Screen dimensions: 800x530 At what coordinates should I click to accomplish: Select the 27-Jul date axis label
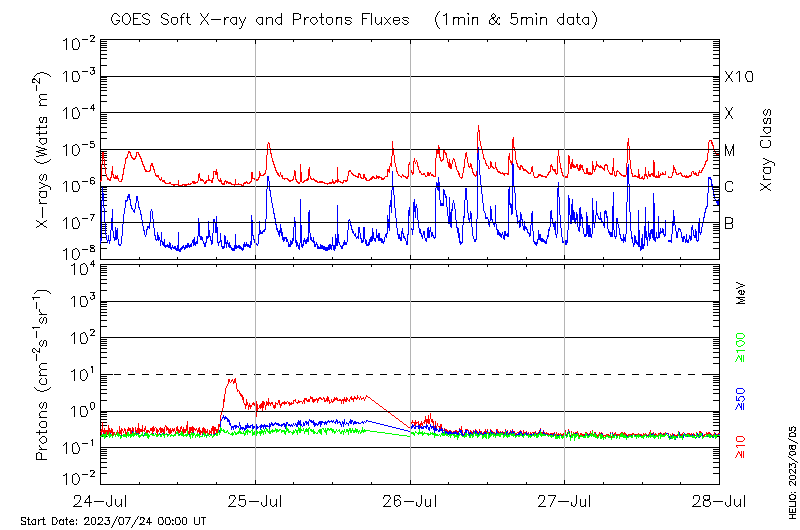tap(564, 501)
